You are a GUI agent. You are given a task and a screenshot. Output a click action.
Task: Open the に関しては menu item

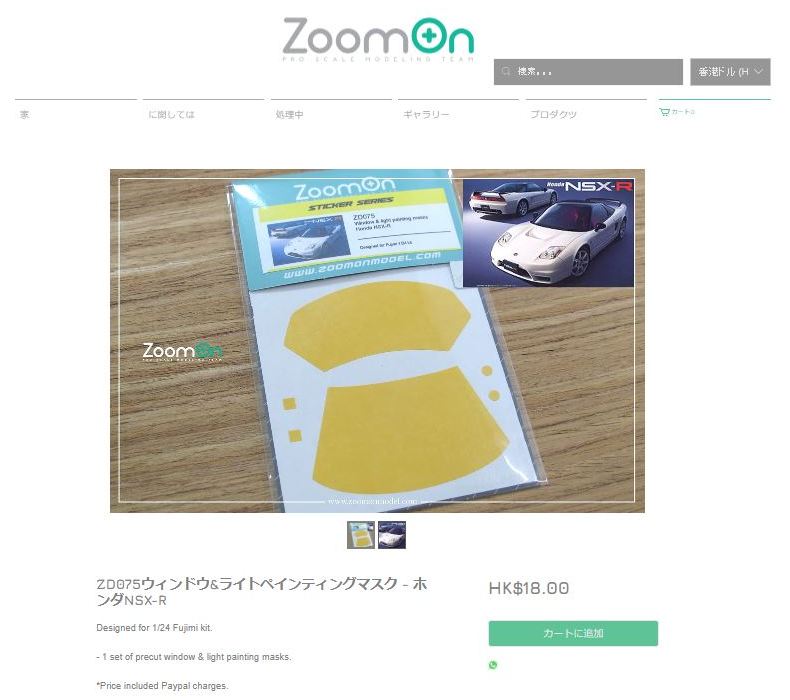pyautogui.click(x=171, y=114)
